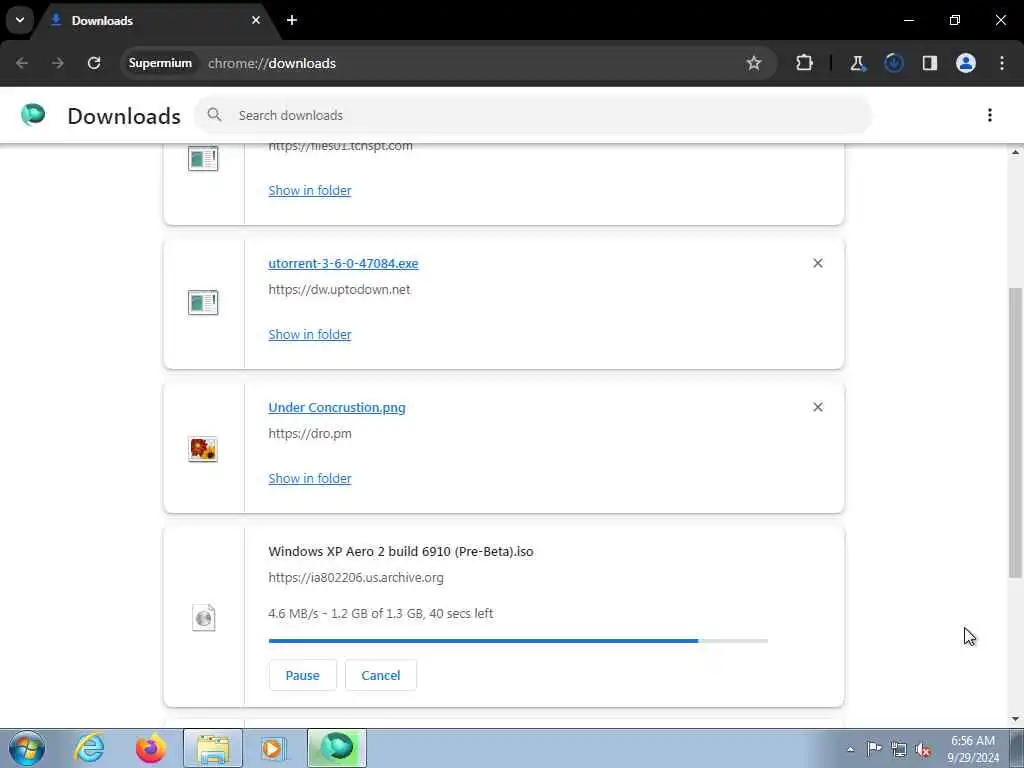1024x768 pixels.
Task: Click the search magnifier icon
Action: click(214, 115)
